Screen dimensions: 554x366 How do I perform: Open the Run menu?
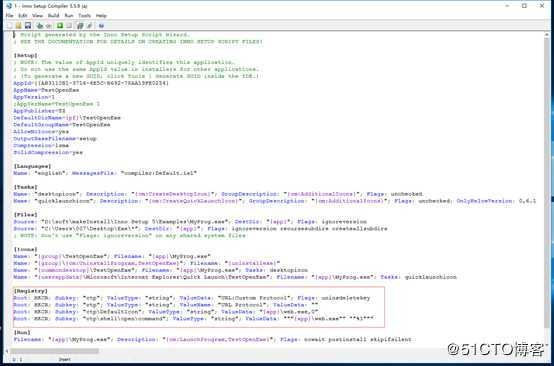[x=69, y=16]
